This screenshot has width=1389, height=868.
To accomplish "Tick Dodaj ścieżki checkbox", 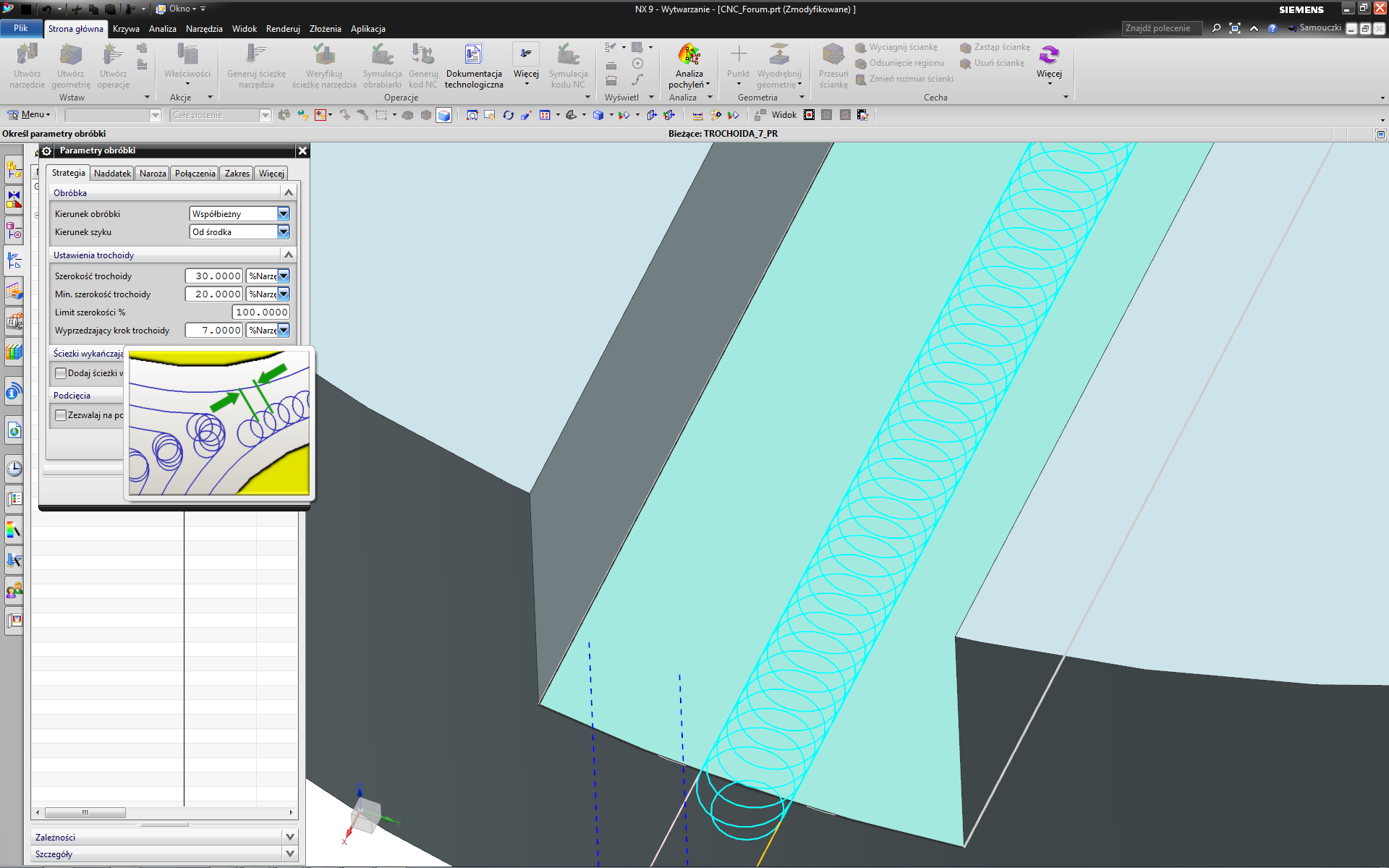I will coord(61,373).
